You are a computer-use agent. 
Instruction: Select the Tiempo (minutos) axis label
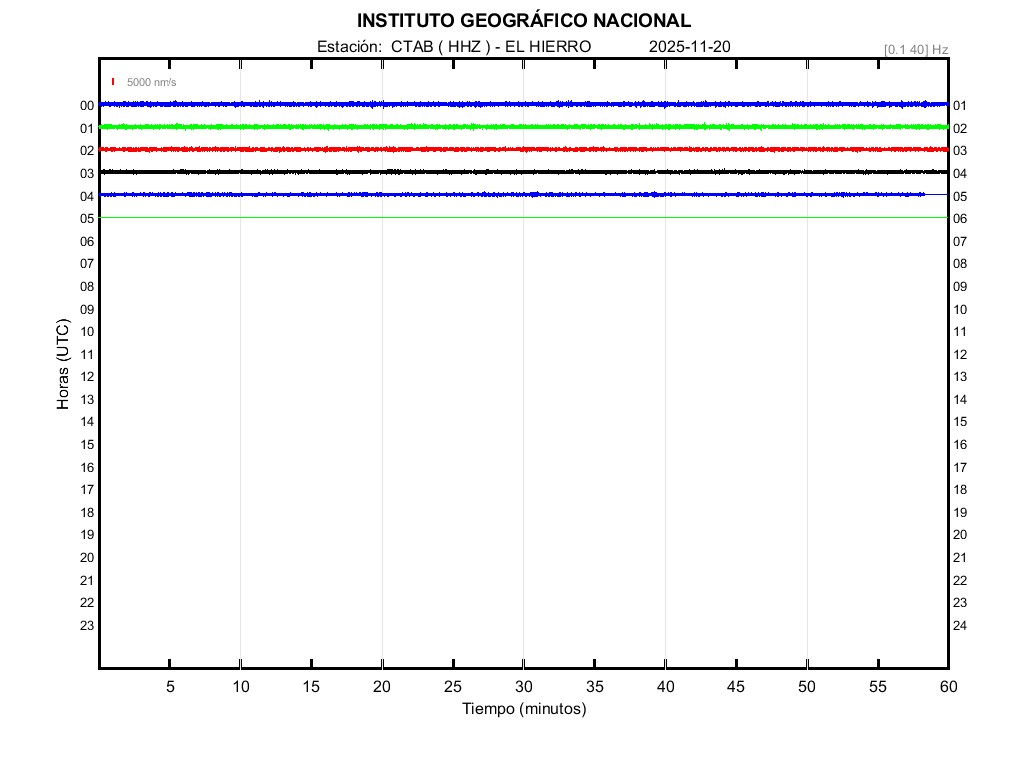[523, 709]
